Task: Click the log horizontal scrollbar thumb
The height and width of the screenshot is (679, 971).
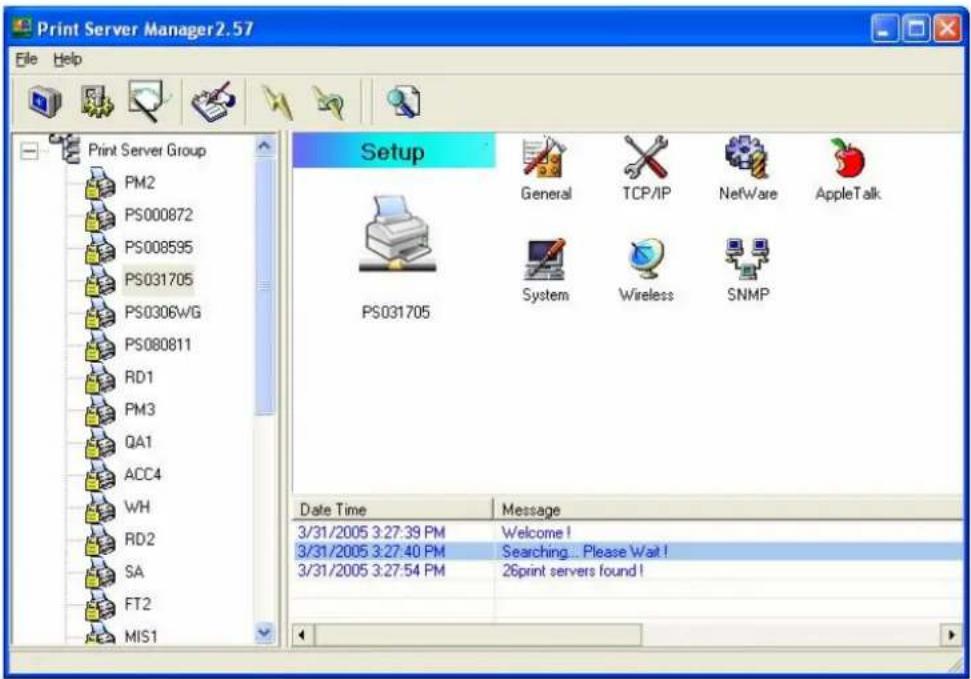Action: pyautogui.click(x=478, y=635)
